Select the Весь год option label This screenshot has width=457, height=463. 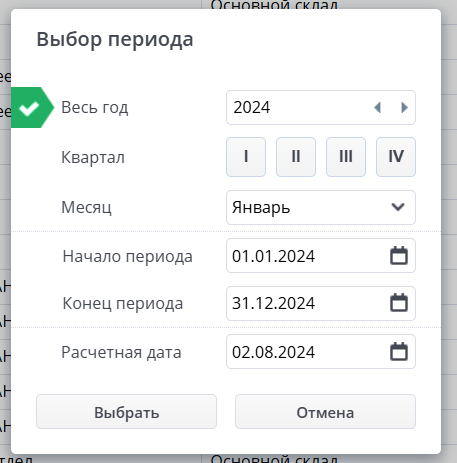point(95,108)
